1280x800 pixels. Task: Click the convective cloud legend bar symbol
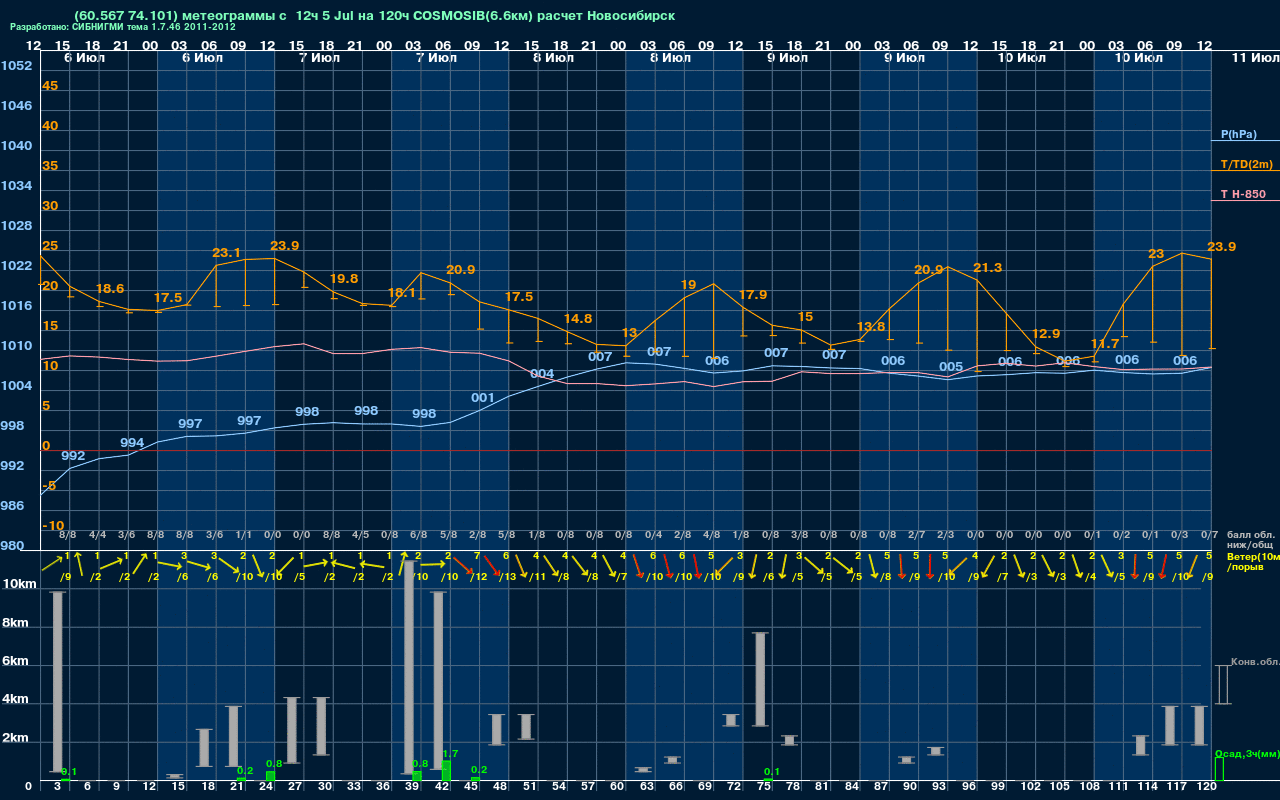click(1223, 685)
